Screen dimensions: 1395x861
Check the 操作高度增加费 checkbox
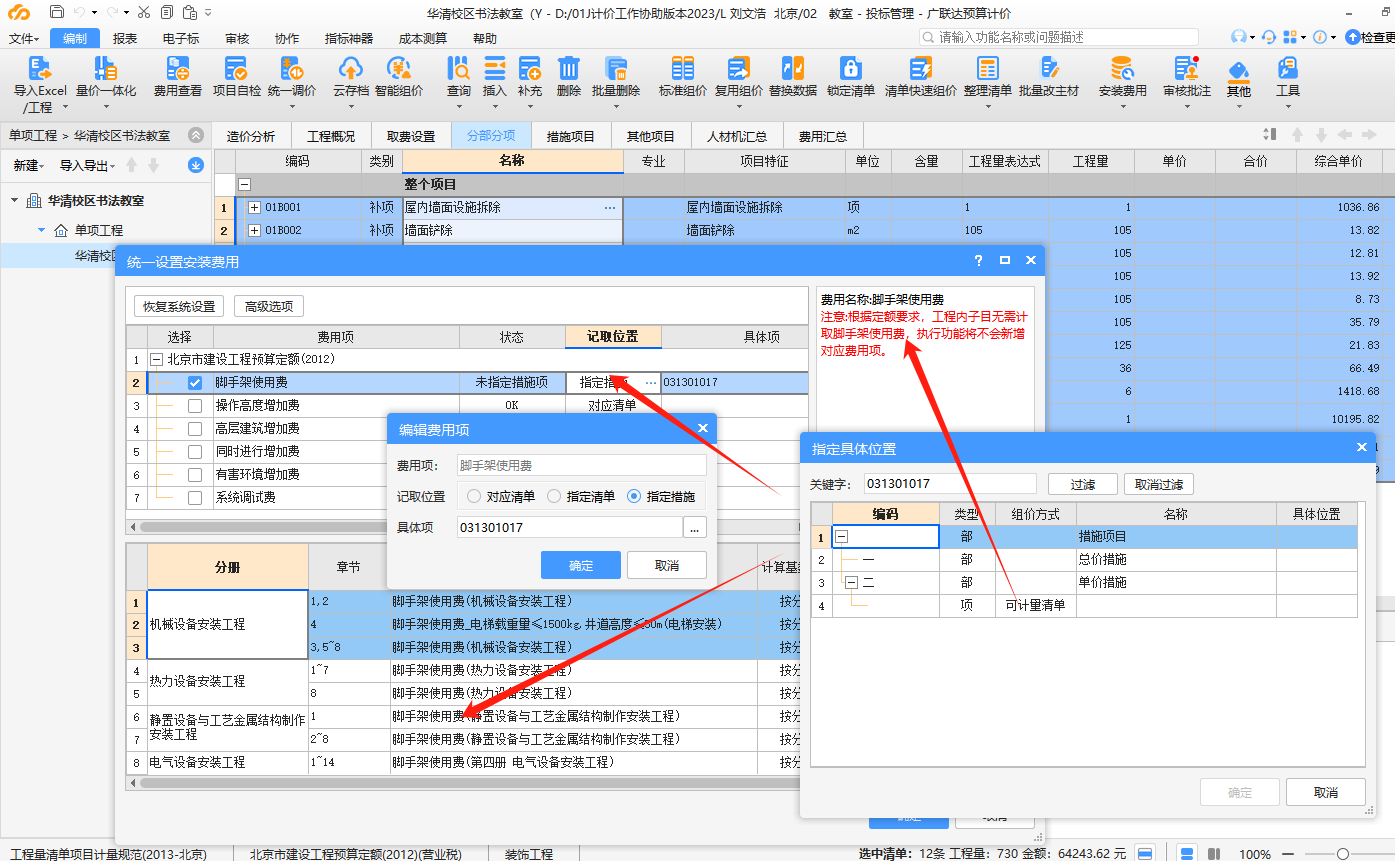195,405
